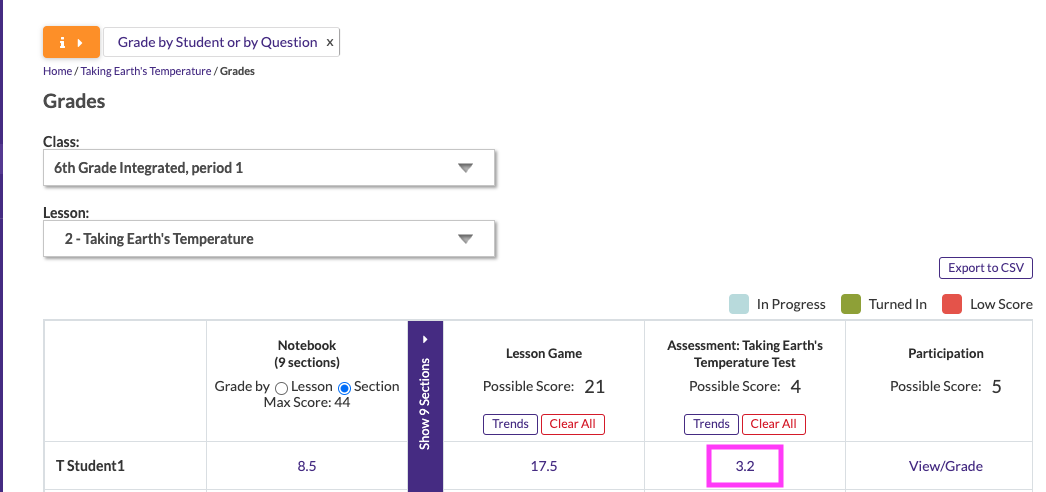Open the Class dropdown
This screenshot has width=1046, height=492.
(269, 168)
